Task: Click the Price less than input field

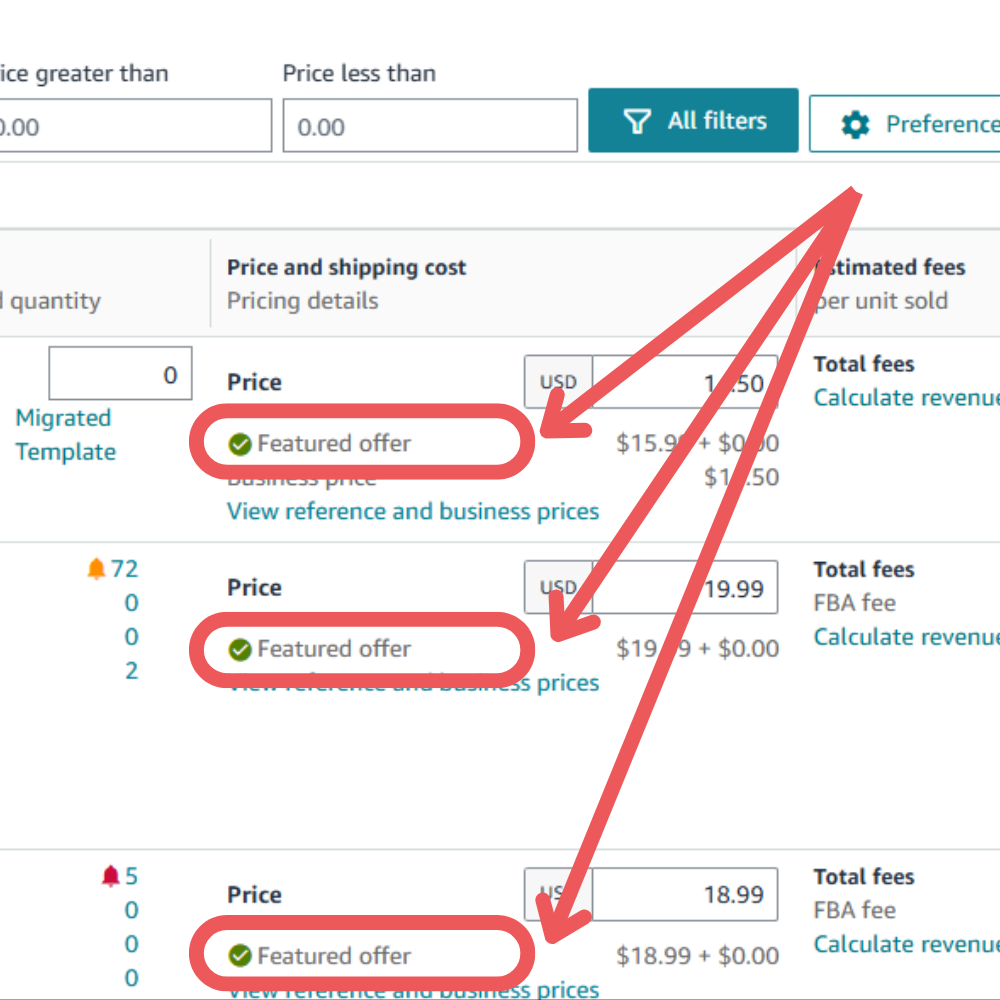Action: 430,126
